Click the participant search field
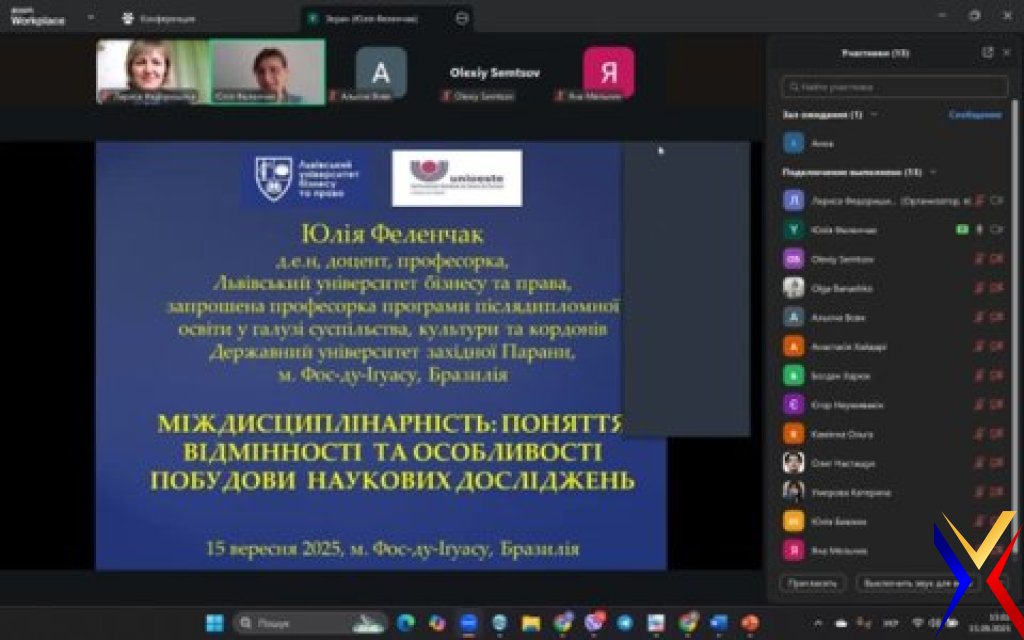 click(x=894, y=87)
